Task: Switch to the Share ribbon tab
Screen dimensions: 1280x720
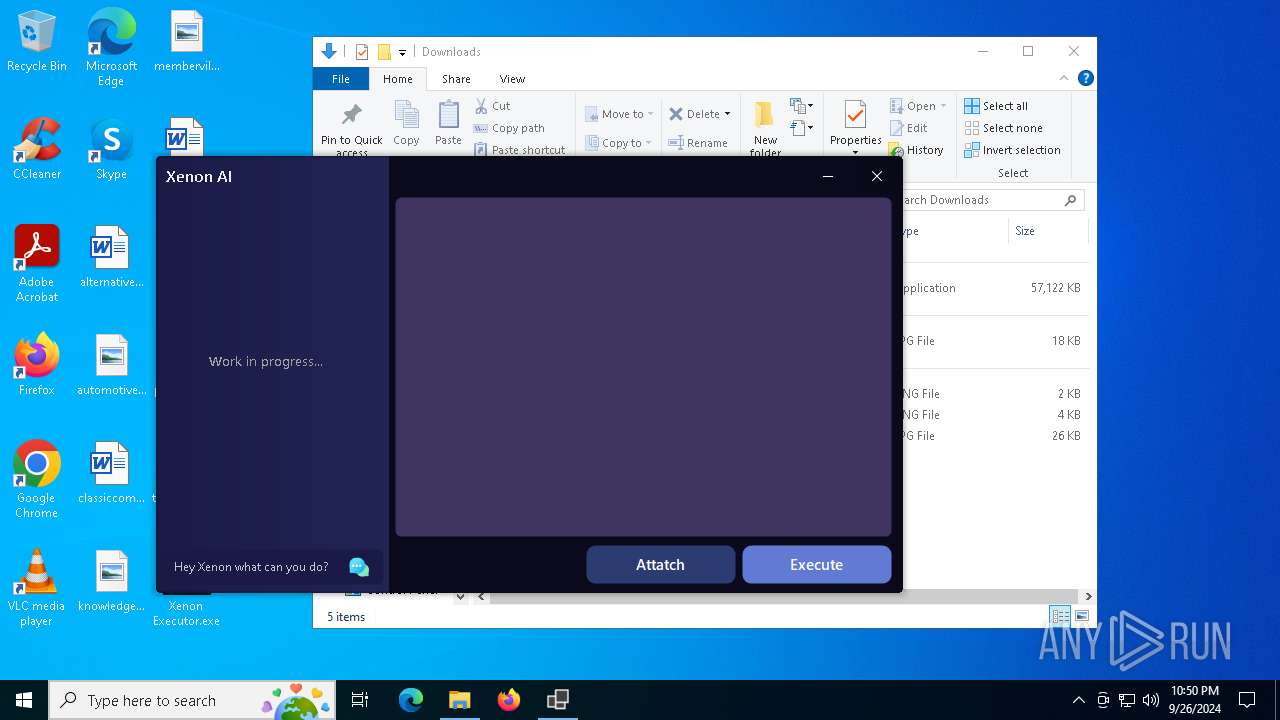Action: click(456, 79)
